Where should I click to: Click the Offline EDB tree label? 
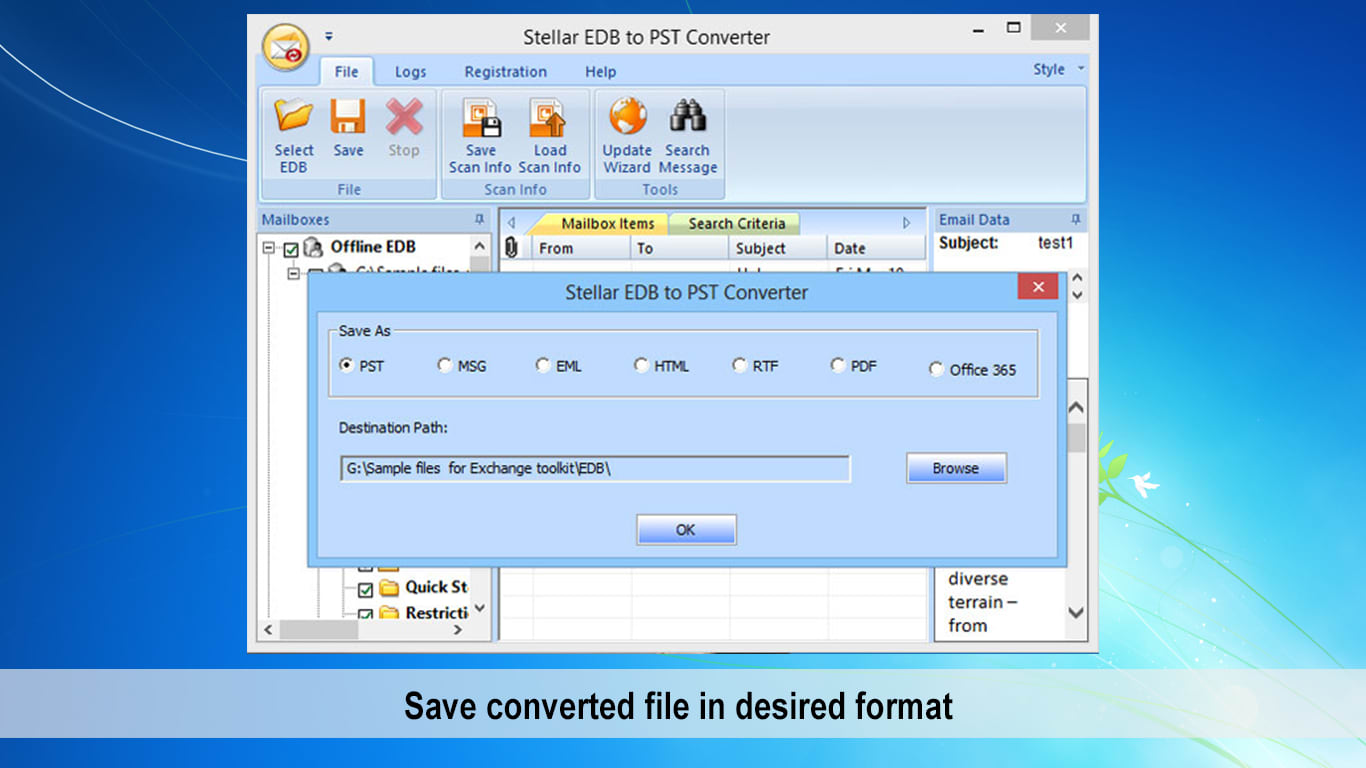point(373,247)
